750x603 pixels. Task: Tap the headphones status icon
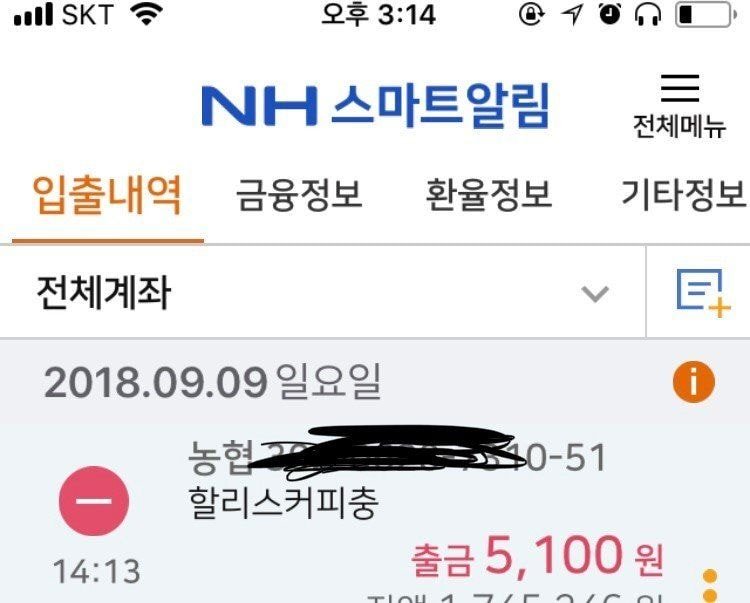coord(648,14)
